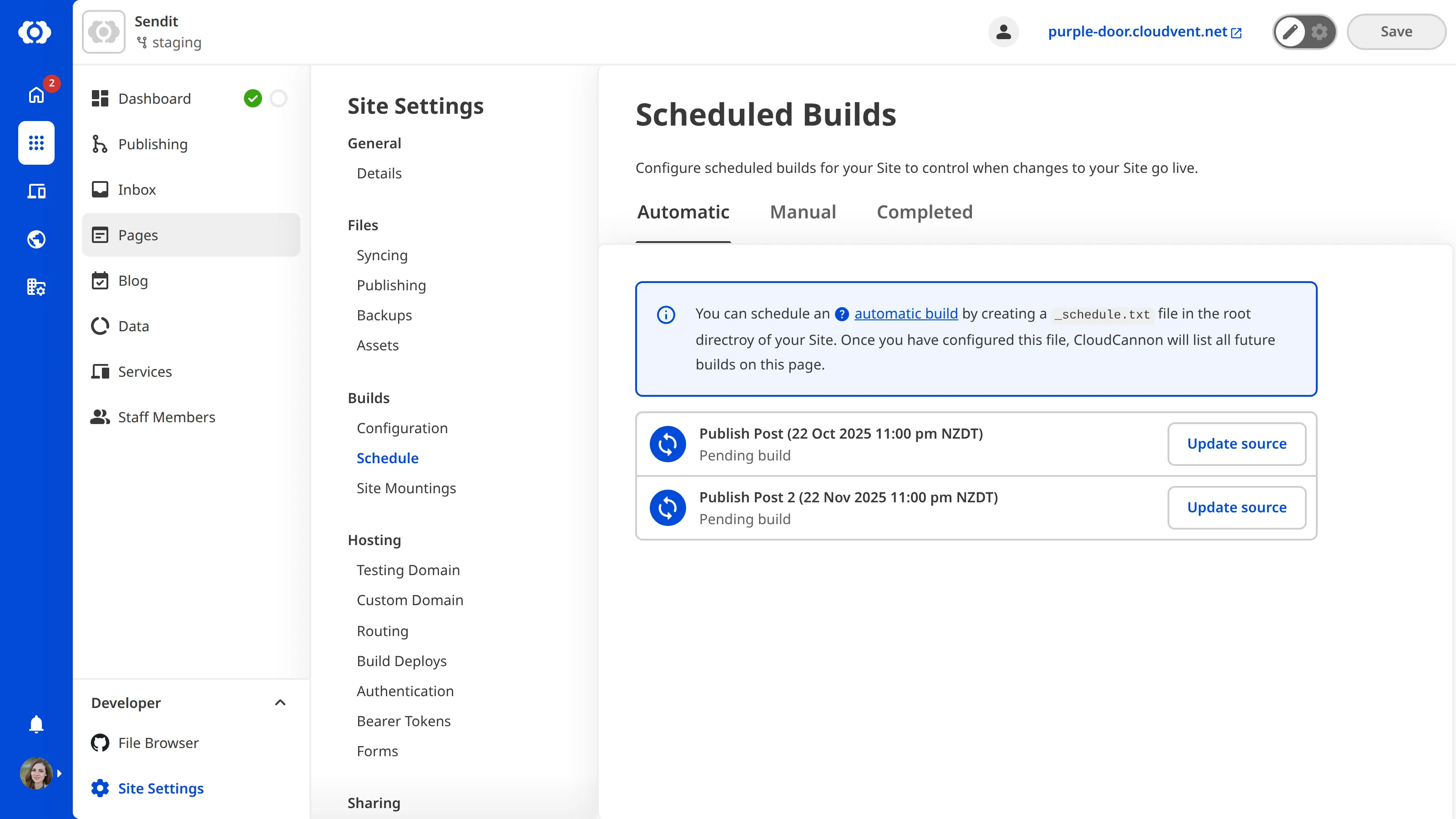Click Update source for Publish Post 2
The width and height of the screenshot is (1456, 819).
1237,507
